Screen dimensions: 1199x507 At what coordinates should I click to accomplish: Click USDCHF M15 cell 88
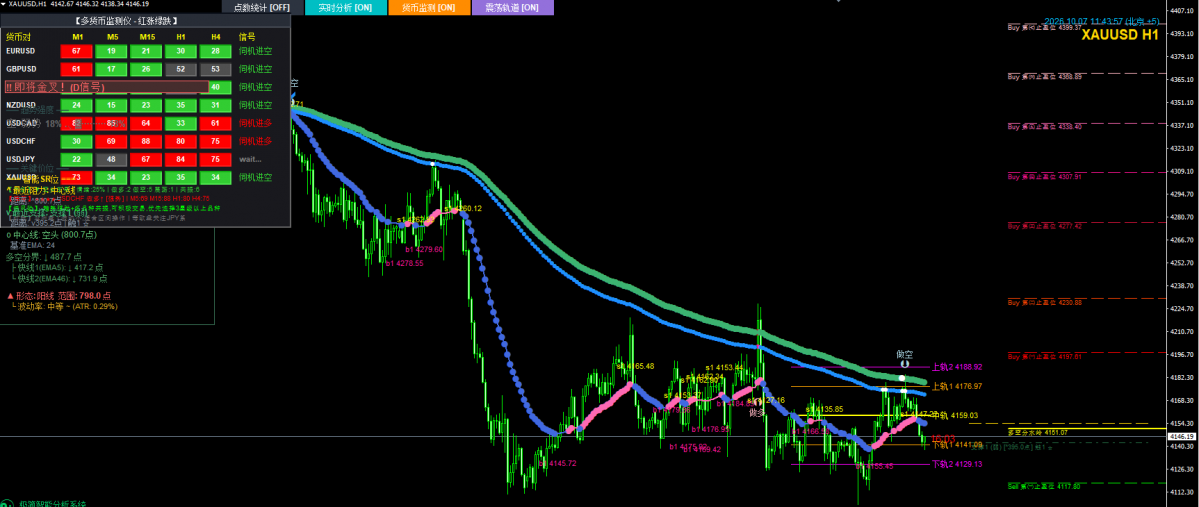tap(146, 141)
